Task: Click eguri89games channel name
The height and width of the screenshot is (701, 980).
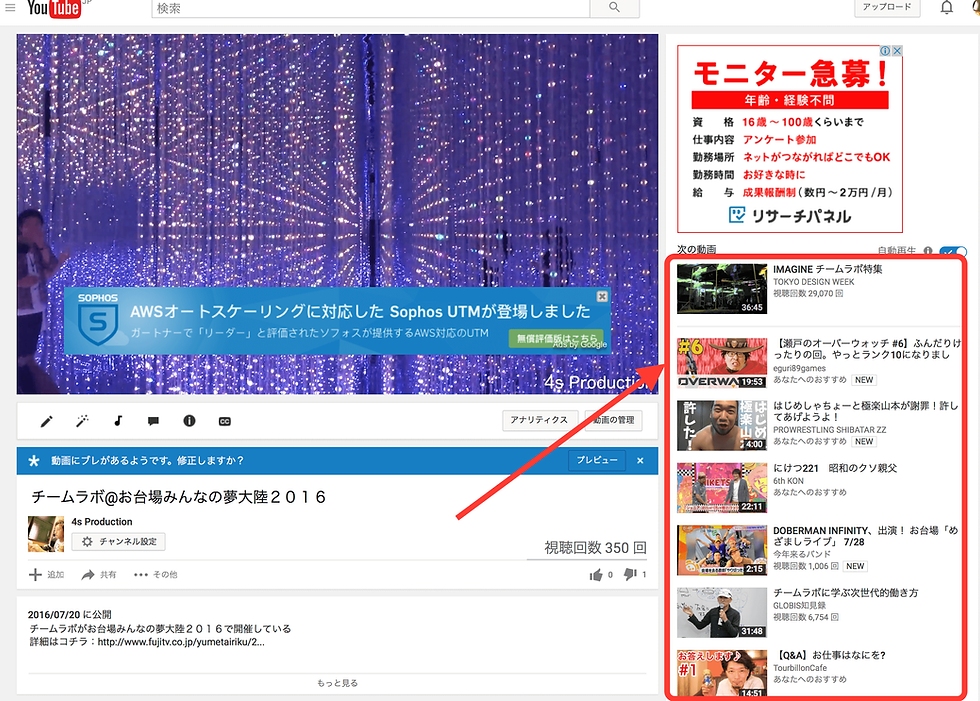Action: point(799,369)
